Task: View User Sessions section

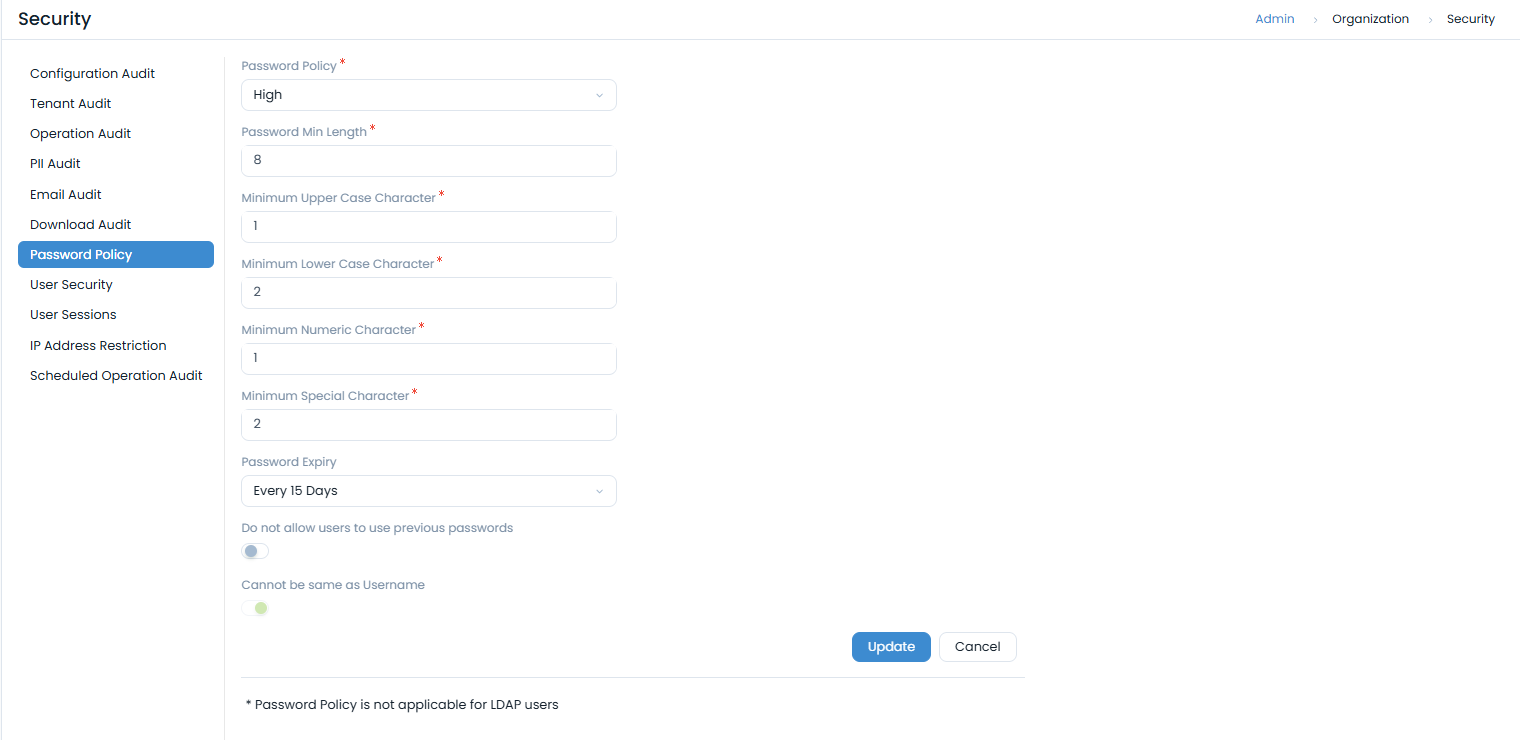Action: point(73,315)
